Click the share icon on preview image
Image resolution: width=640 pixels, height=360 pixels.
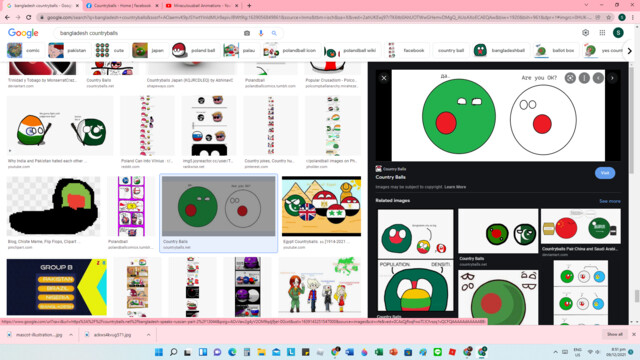pyautogui.click(x=570, y=78)
